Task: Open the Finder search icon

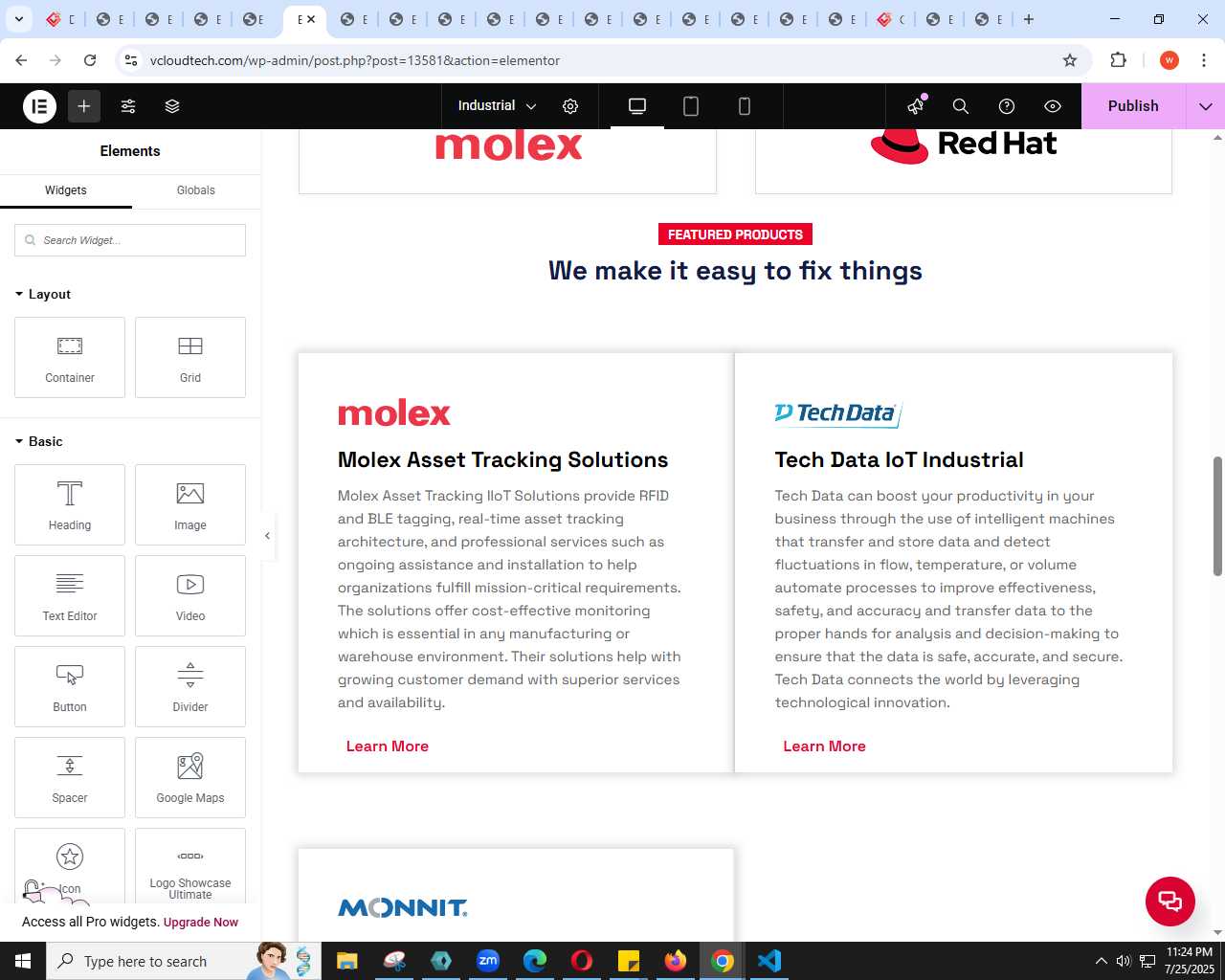Action: (x=961, y=106)
